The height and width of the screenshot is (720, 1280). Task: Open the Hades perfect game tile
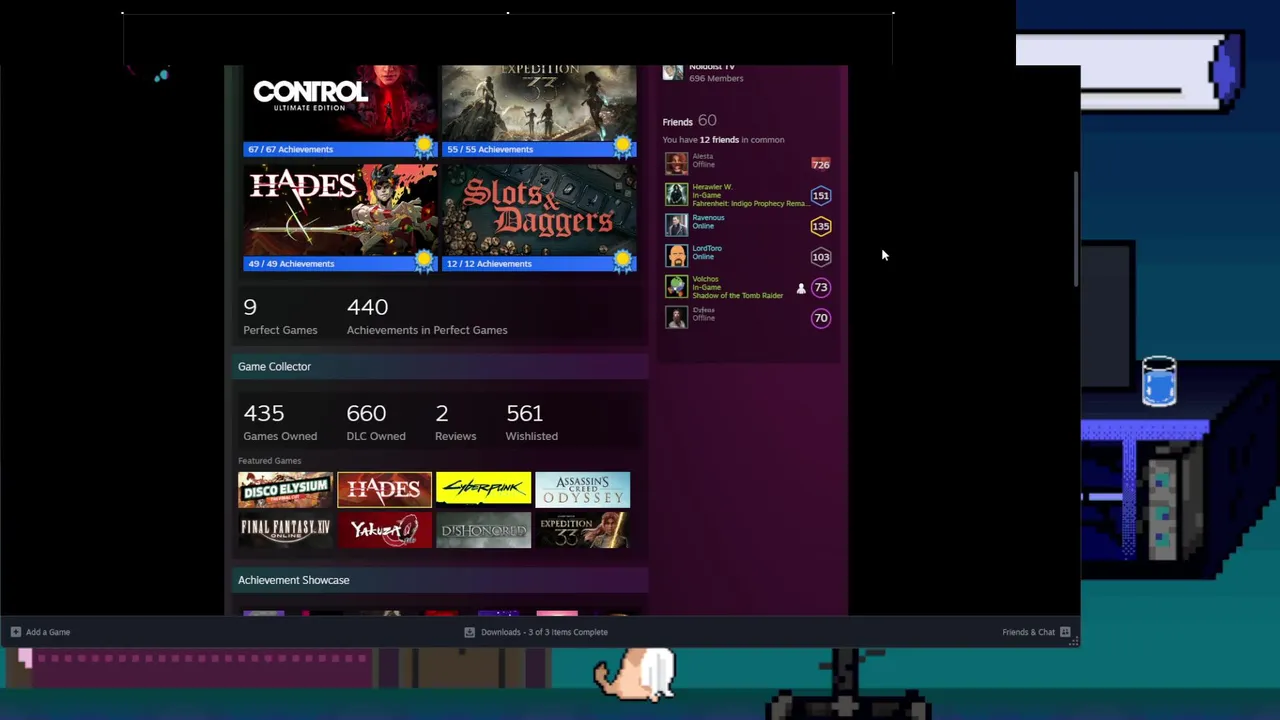pyautogui.click(x=340, y=209)
